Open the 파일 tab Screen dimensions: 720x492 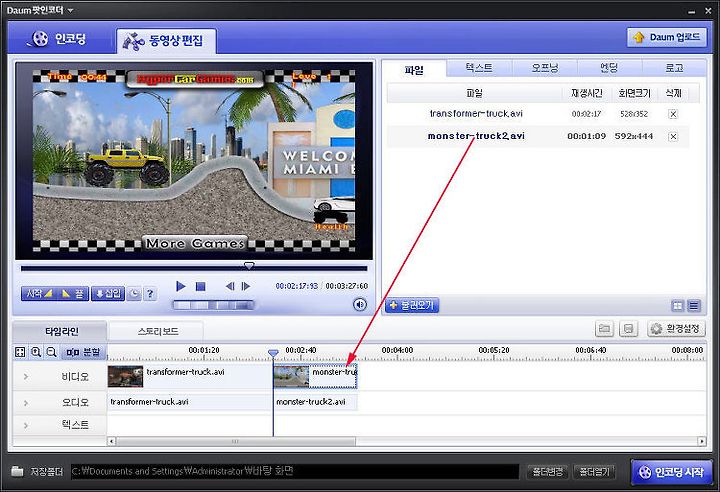414,70
